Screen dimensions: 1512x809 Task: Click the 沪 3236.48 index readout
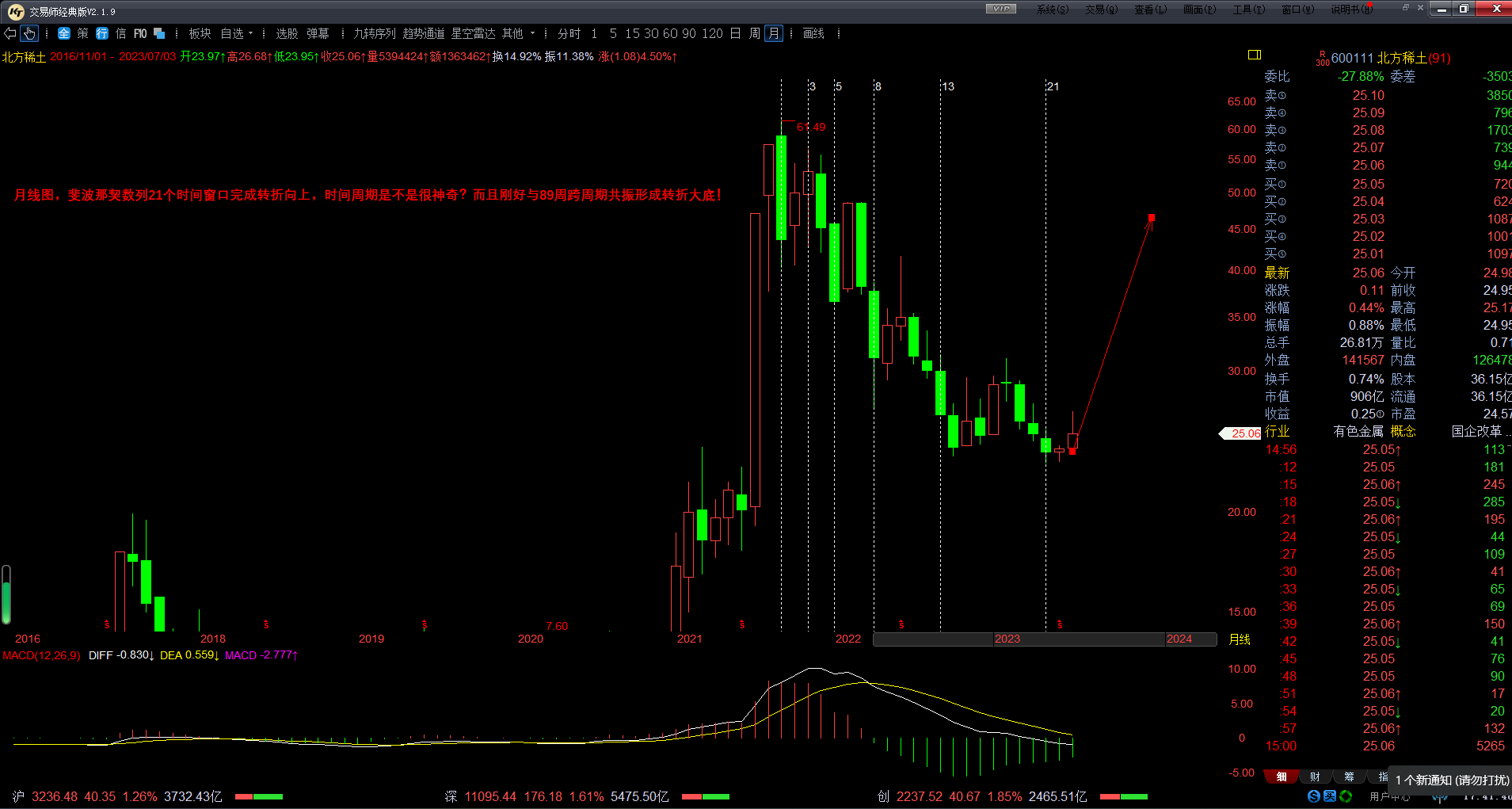pos(117,796)
